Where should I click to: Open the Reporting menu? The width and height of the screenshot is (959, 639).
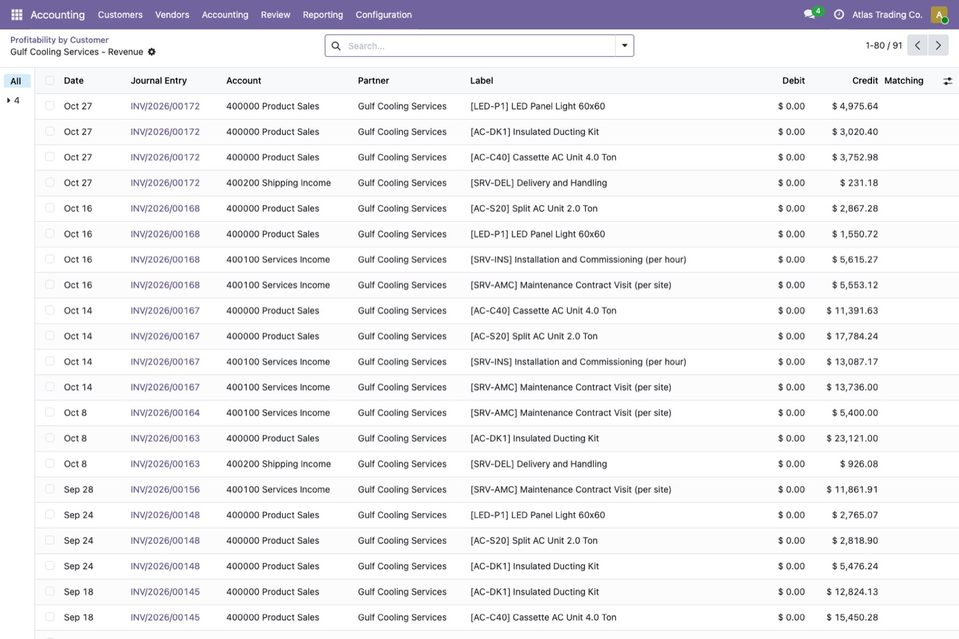click(323, 15)
